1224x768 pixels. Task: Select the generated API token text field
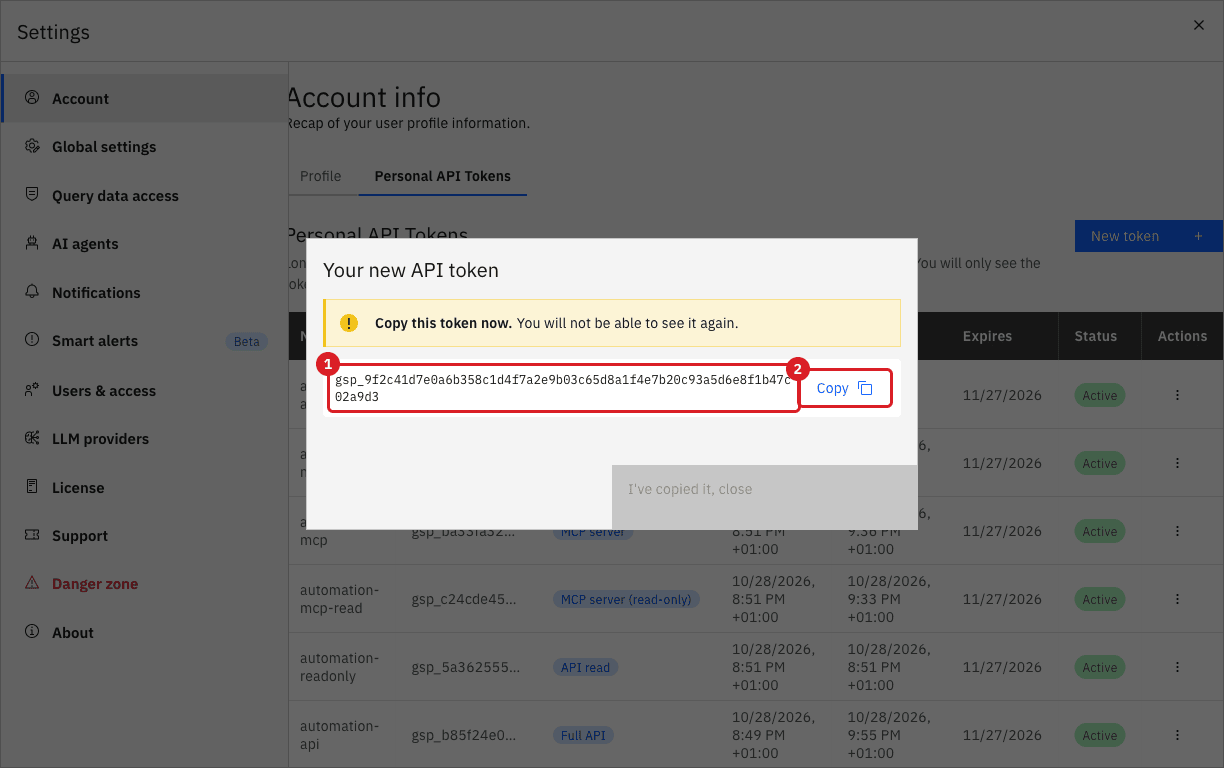click(564, 388)
